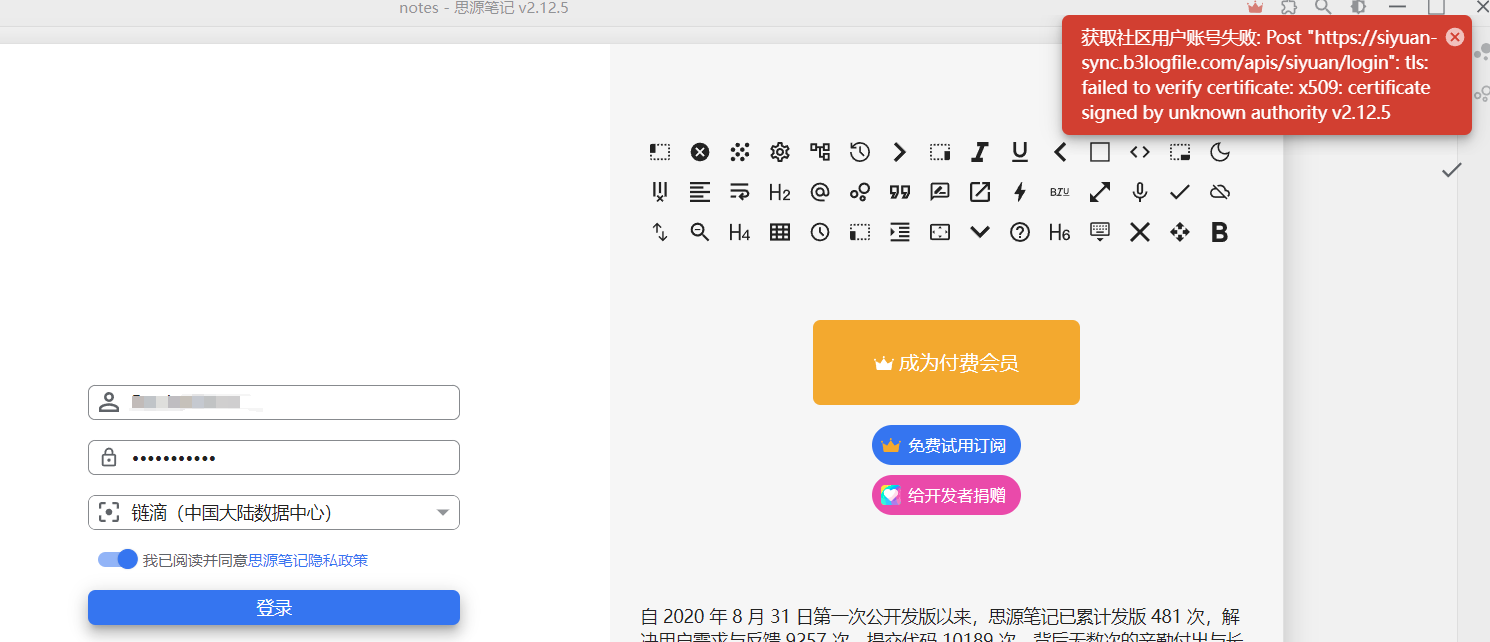The image size is (1490, 642).
Task: Click the down chevron icon
Action: 980,232
